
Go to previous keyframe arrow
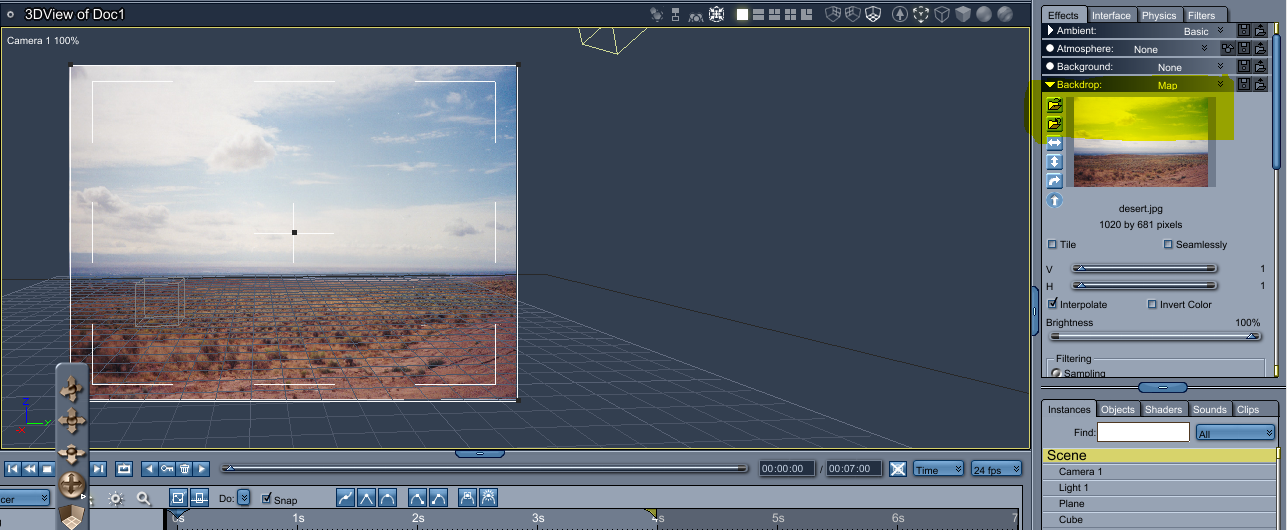[x=150, y=469]
